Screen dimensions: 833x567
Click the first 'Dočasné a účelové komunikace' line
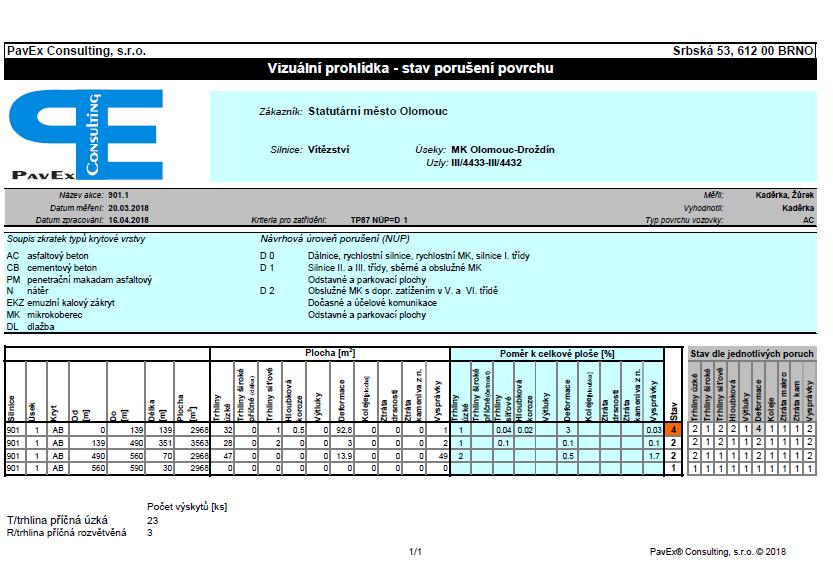[372, 303]
